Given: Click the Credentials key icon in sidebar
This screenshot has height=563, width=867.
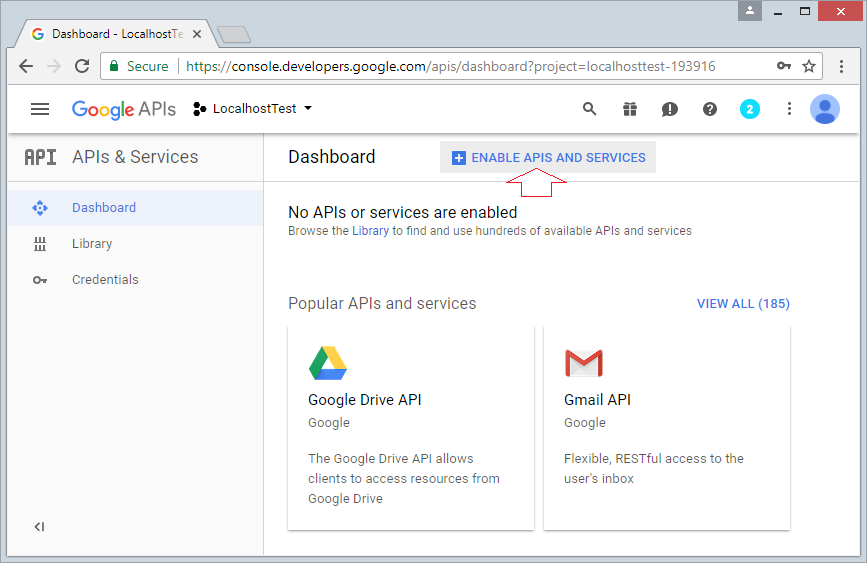Looking at the screenshot, I should tap(40, 280).
